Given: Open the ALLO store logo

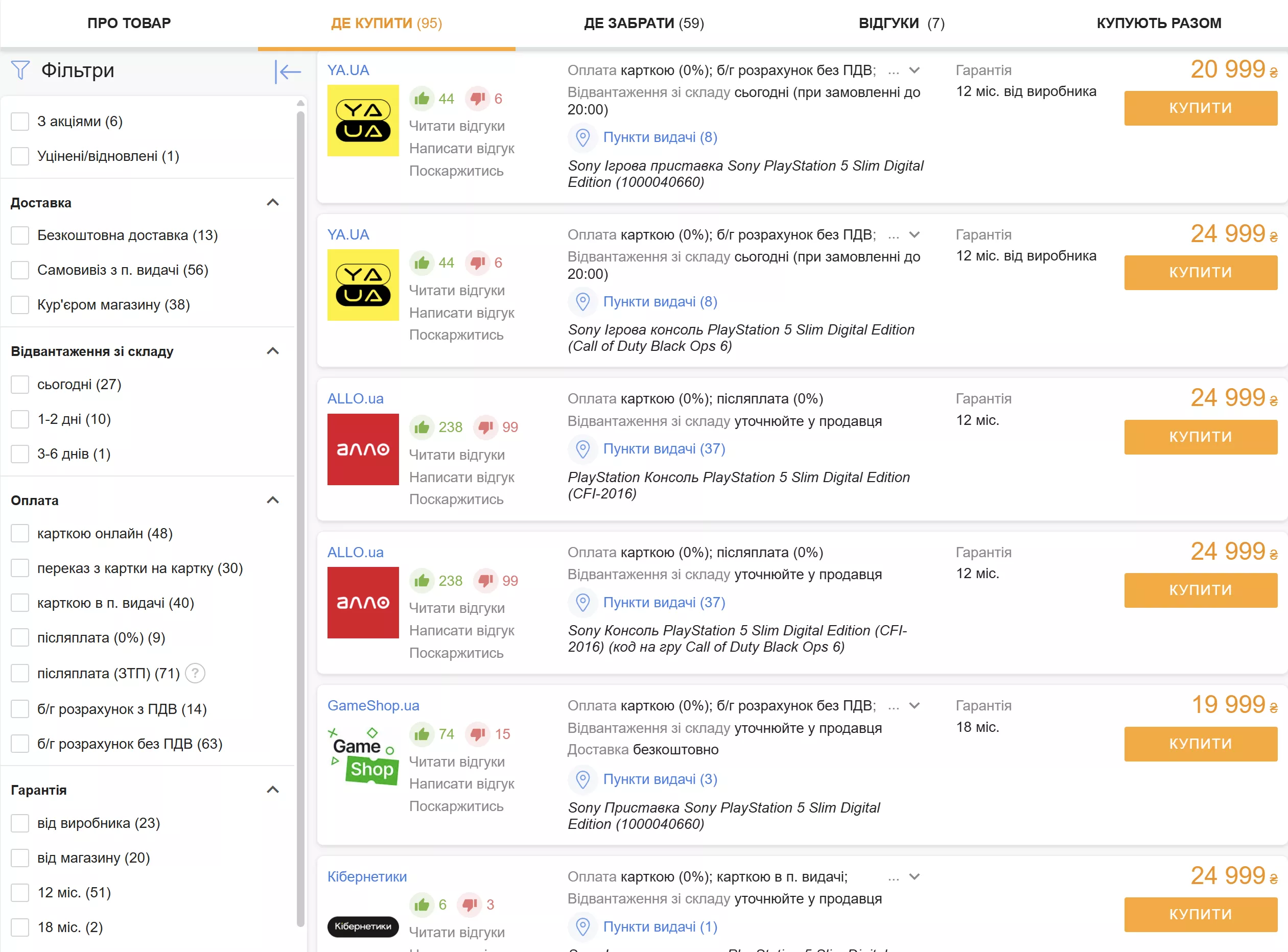Looking at the screenshot, I should (363, 449).
